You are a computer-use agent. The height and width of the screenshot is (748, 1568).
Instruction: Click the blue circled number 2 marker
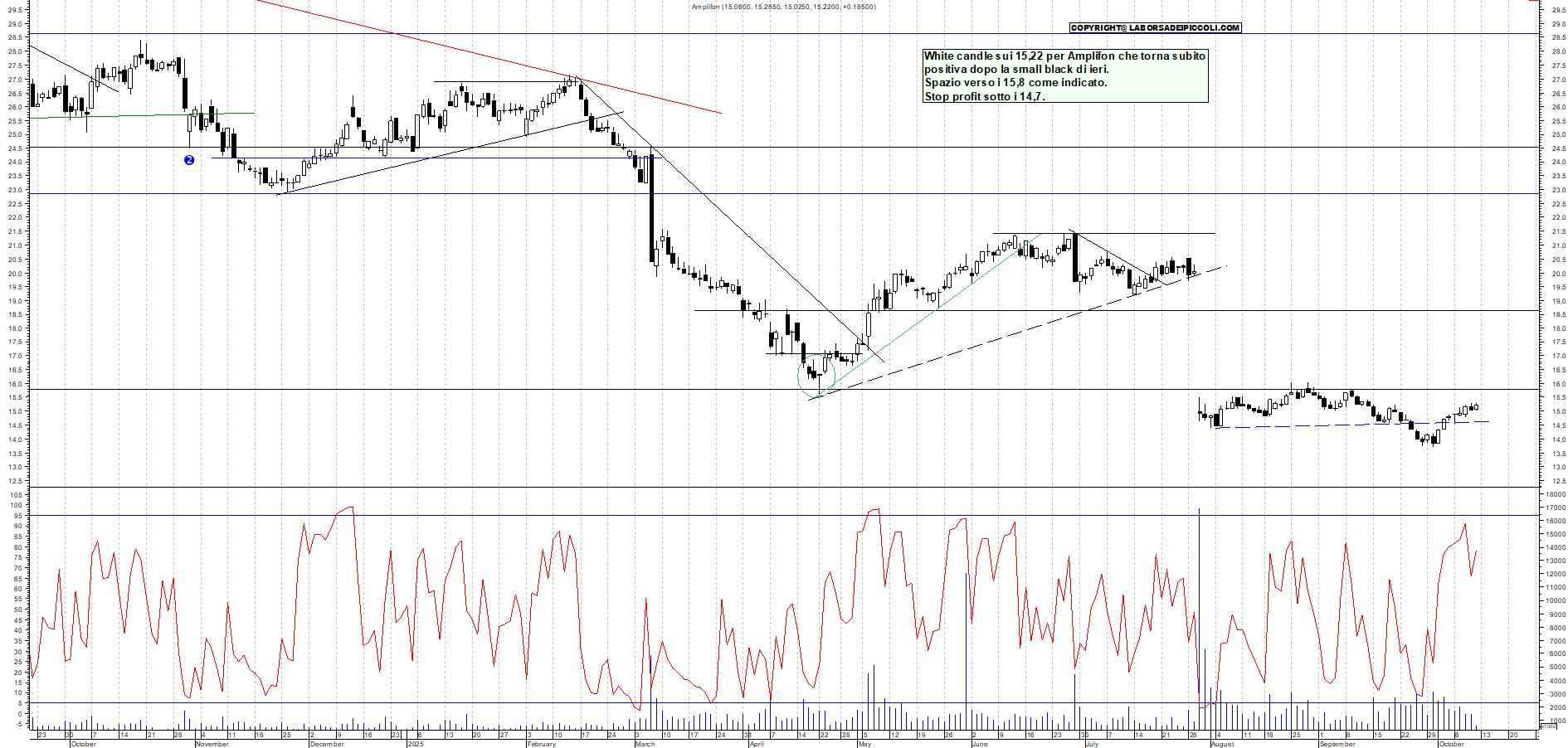click(x=189, y=160)
